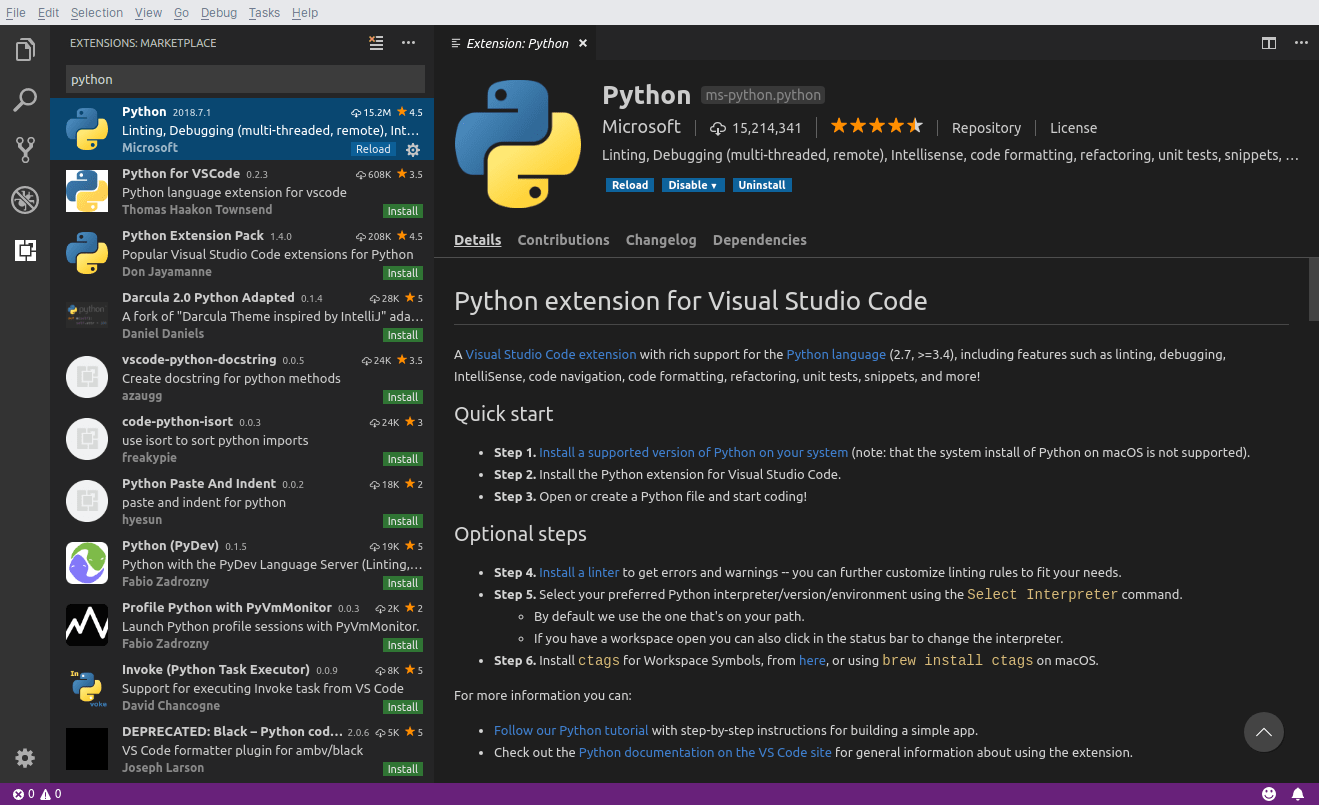Viewport: 1319px width, 805px height.
Task: Install the Python Extension Pack
Action: (403, 273)
